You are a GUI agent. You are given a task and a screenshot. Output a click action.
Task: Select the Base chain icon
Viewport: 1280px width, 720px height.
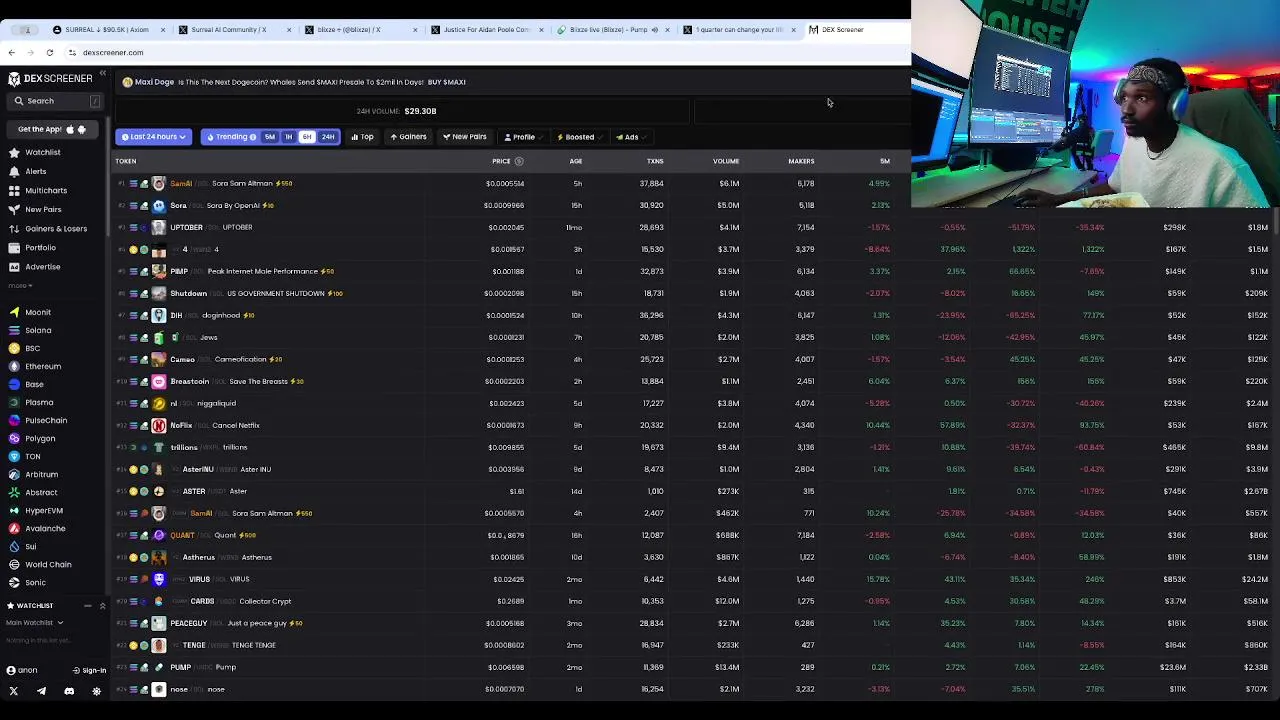14,384
